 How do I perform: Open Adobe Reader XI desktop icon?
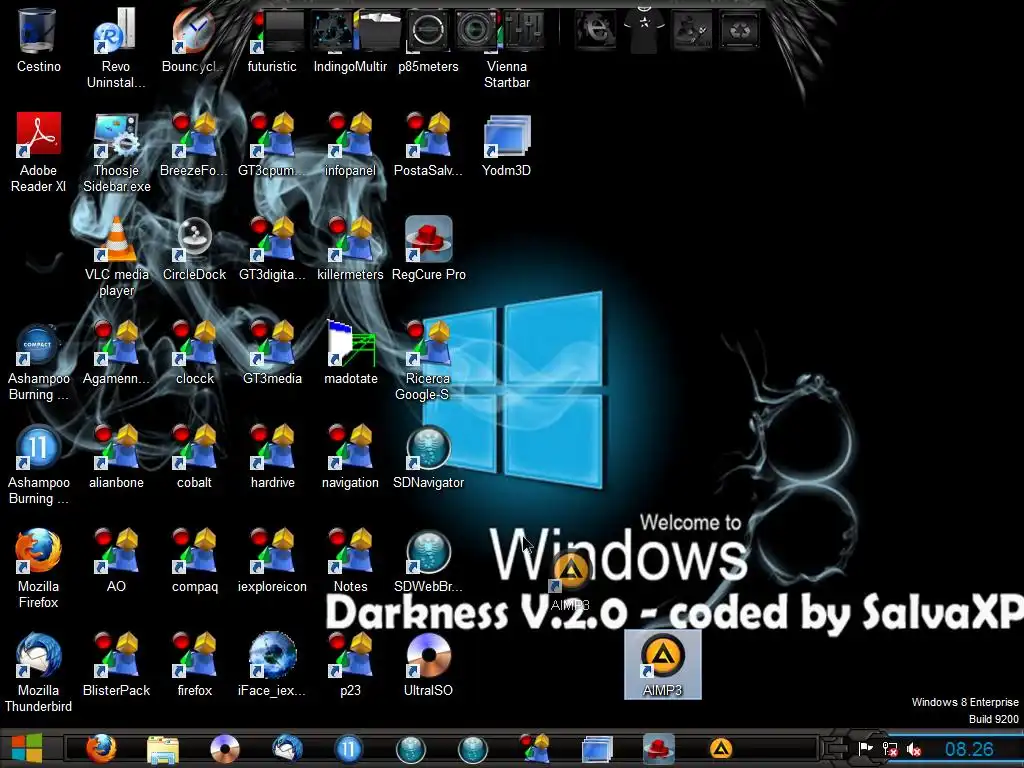coord(38,152)
